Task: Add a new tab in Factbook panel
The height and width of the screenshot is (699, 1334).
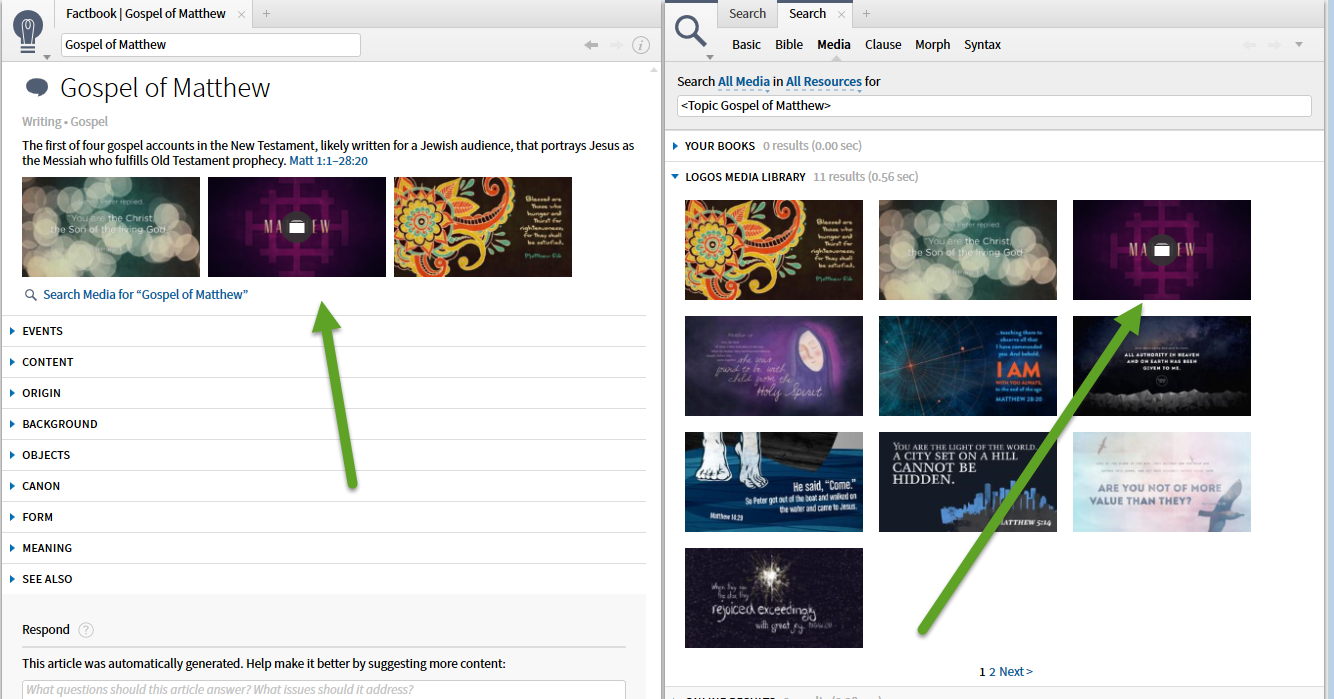Action: coord(266,14)
